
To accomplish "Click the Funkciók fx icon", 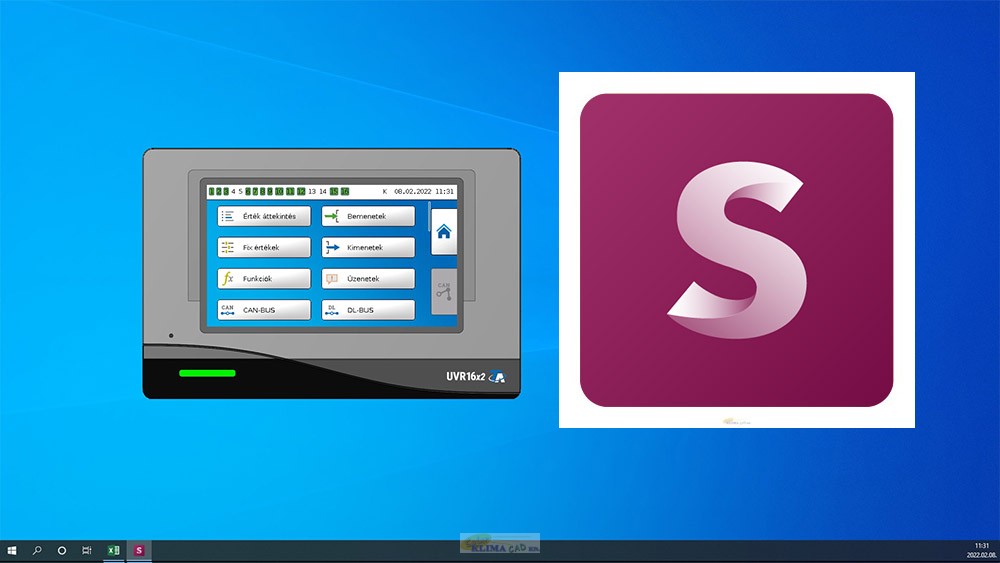I will (x=228, y=279).
